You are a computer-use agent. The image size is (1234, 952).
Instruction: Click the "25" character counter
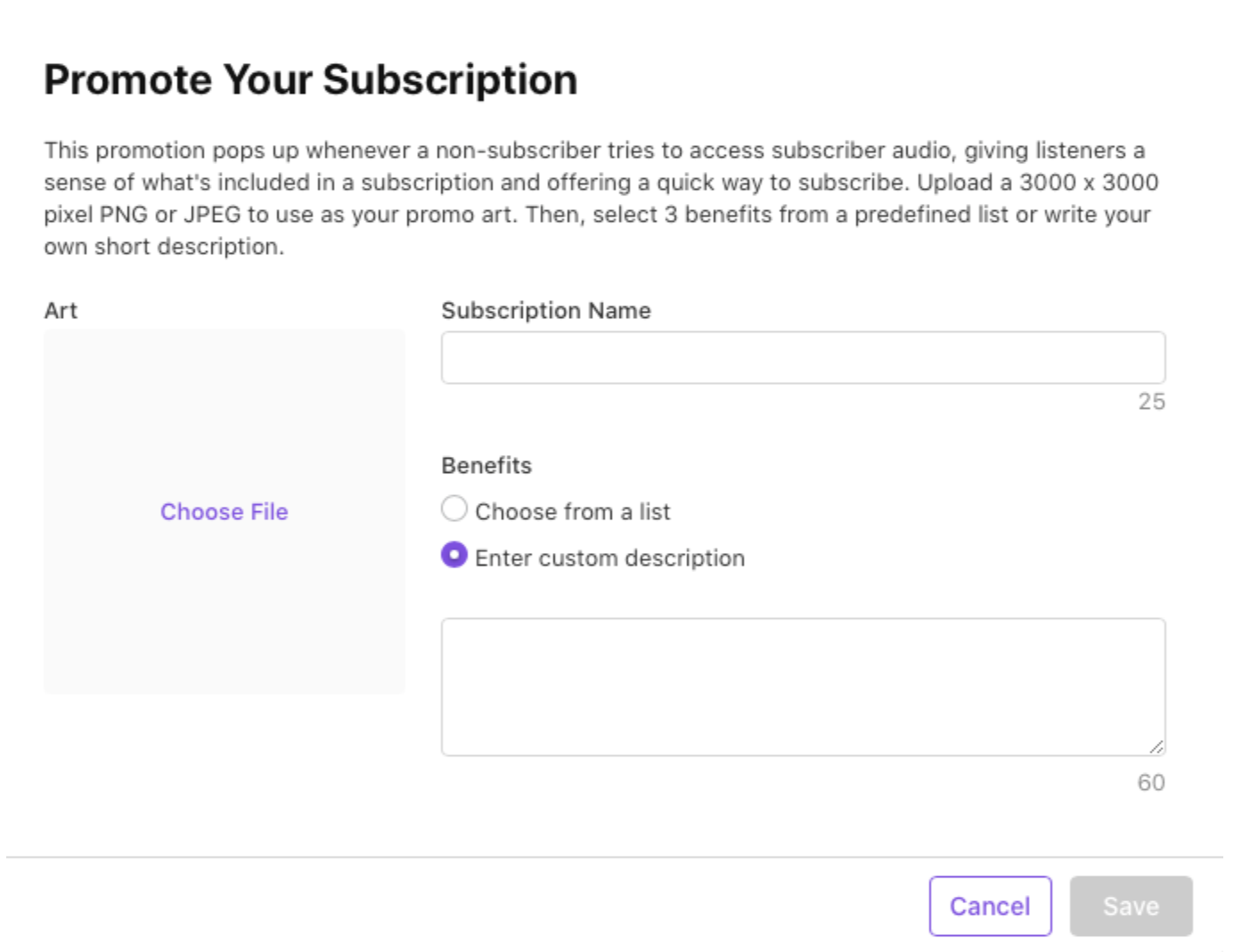pos(1152,402)
